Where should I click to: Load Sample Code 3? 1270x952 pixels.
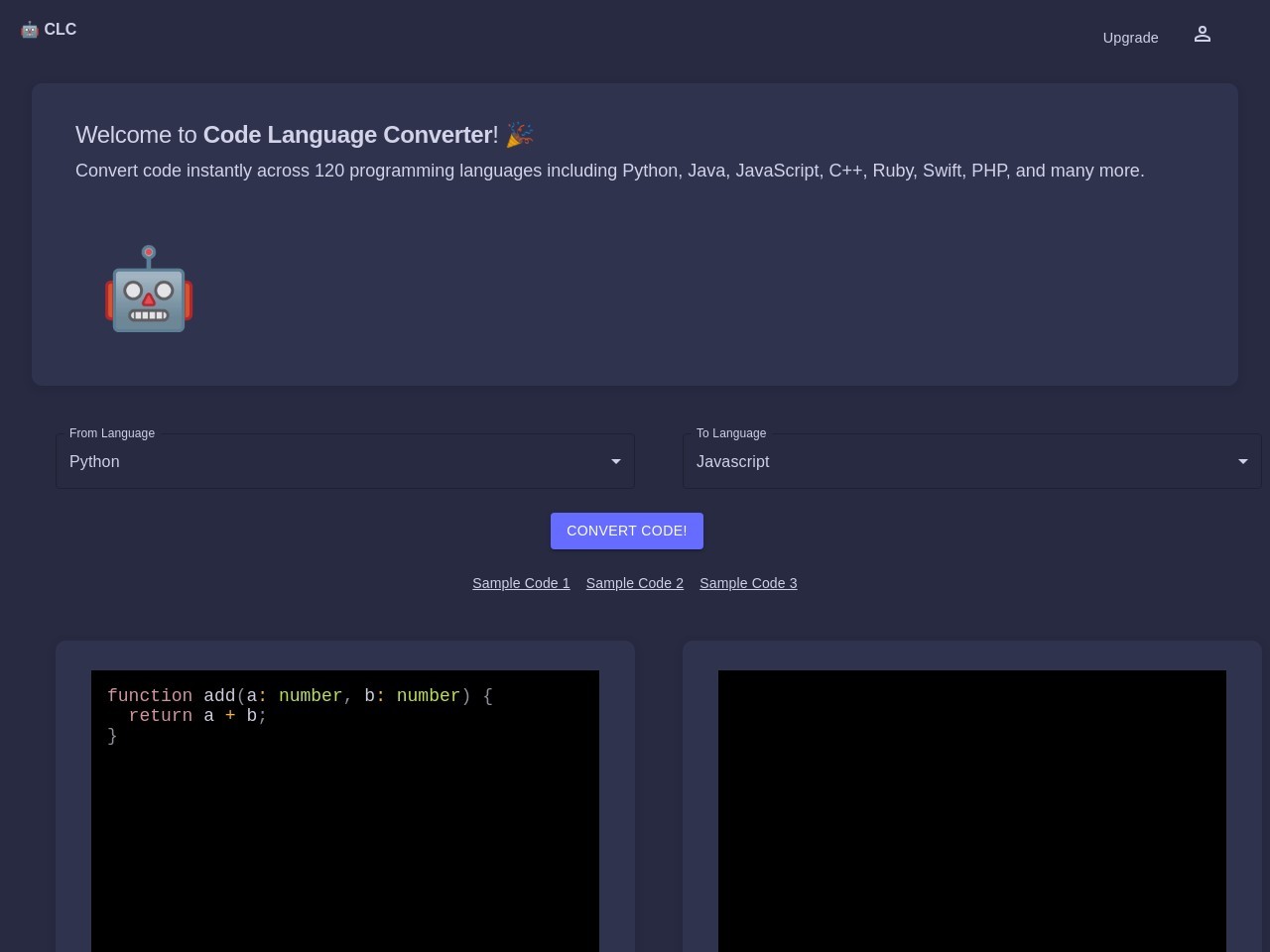(x=748, y=583)
